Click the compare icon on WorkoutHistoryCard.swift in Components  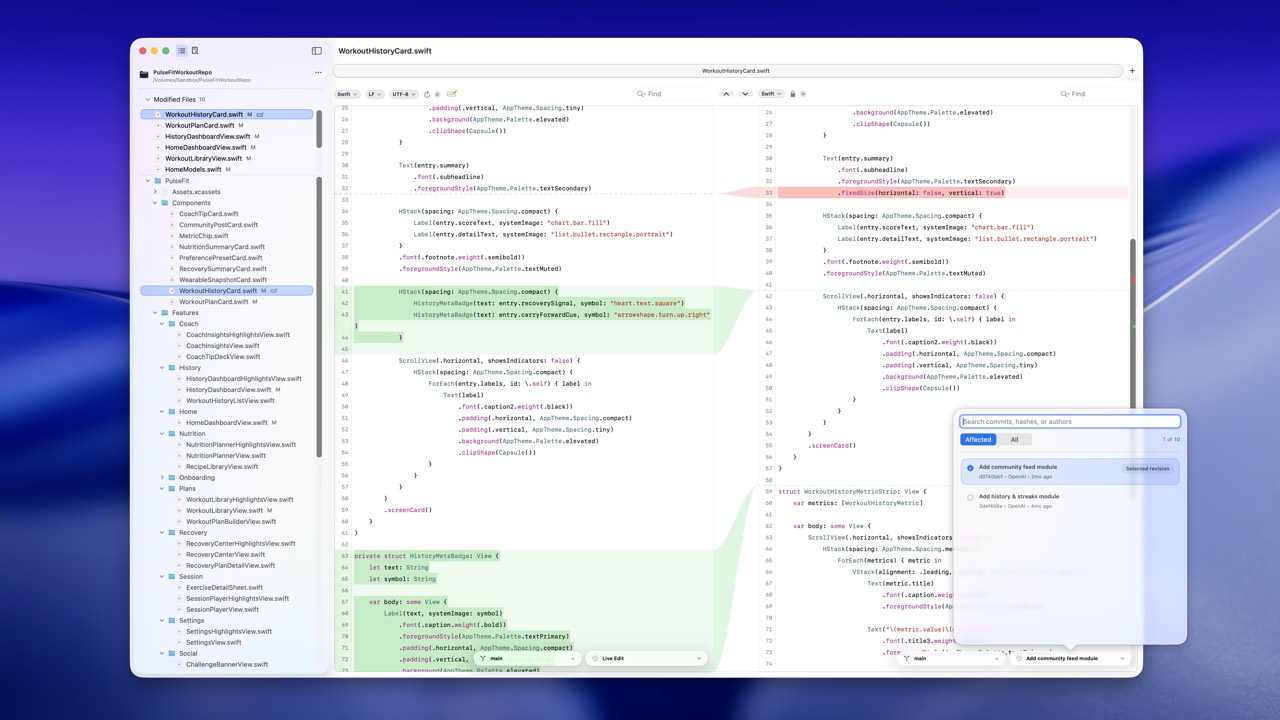[274, 291]
